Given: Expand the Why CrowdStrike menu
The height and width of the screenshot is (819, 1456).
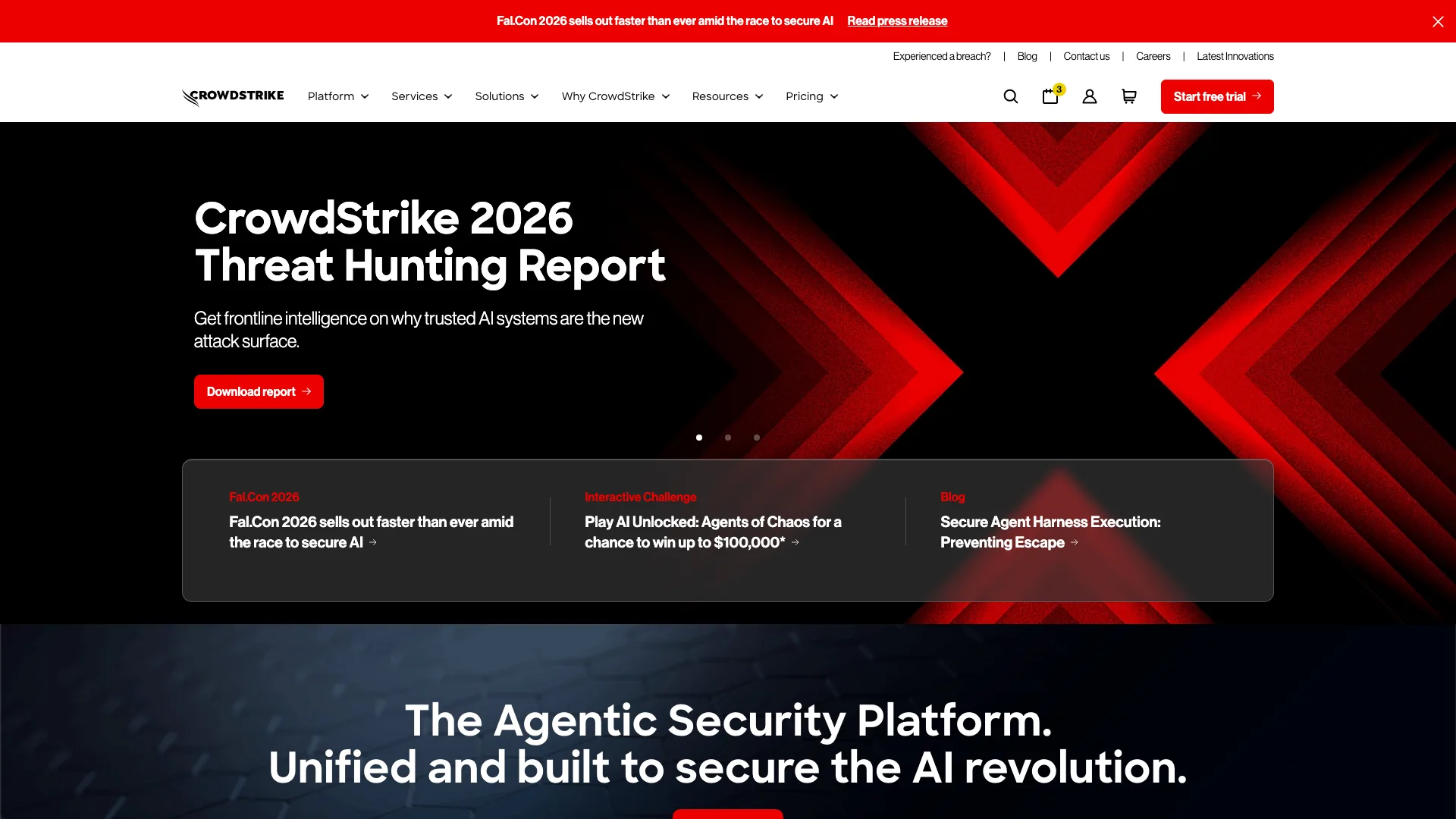Looking at the screenshot, I should pos(616,96).
